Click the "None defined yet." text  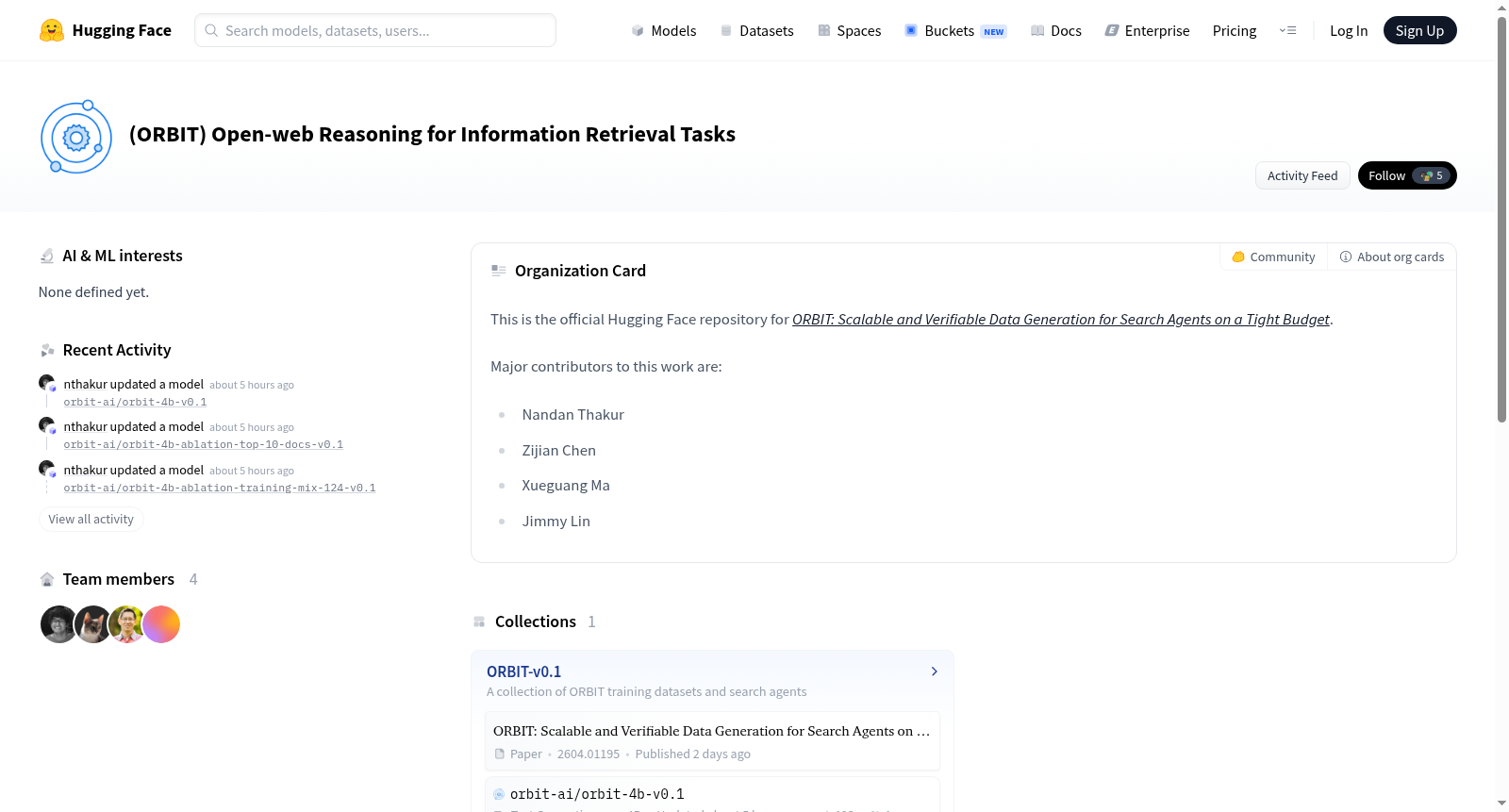[x=94, y=292]
